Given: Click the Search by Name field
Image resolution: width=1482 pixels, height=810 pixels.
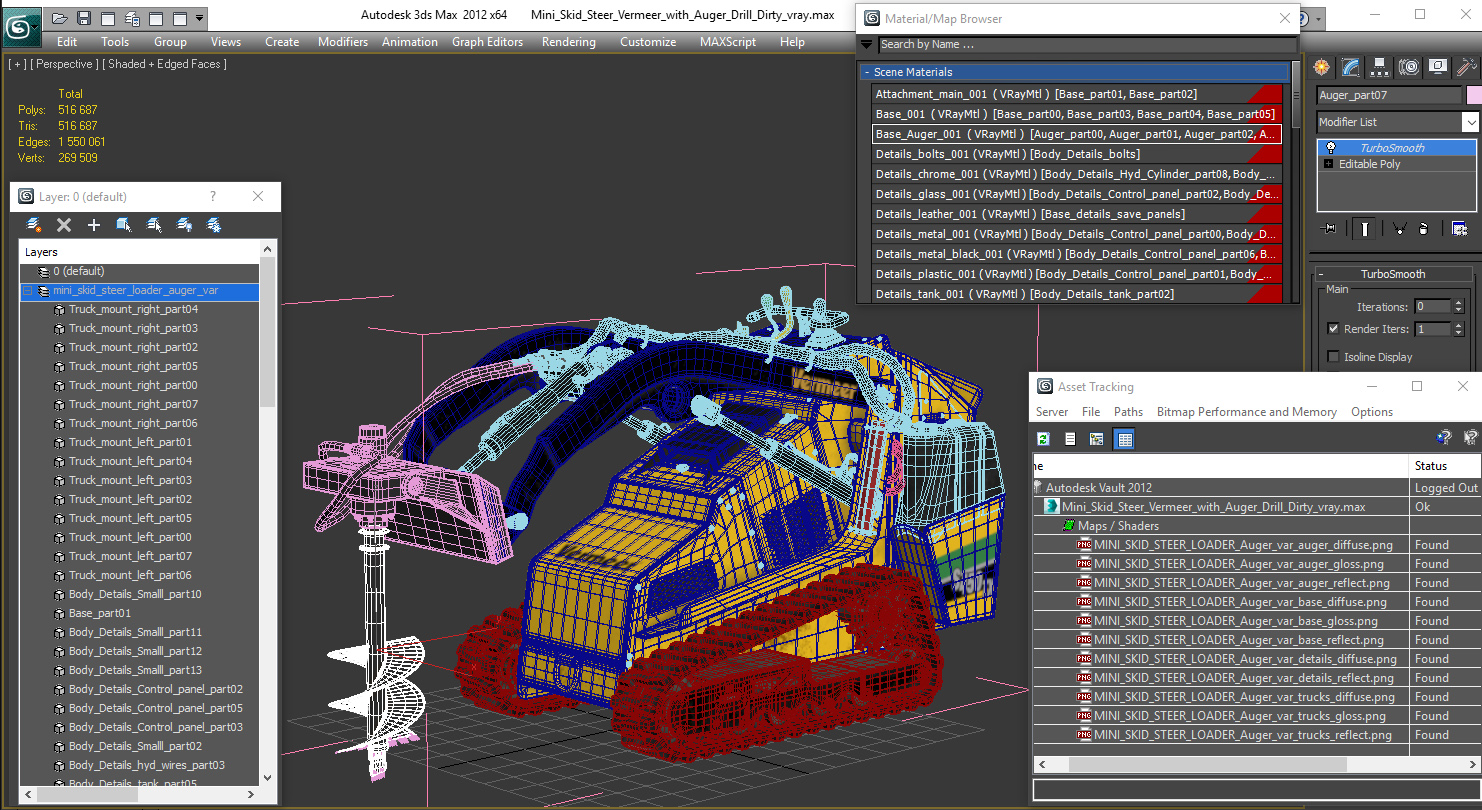Looking at the screenshot, I should click(1086, 44).
